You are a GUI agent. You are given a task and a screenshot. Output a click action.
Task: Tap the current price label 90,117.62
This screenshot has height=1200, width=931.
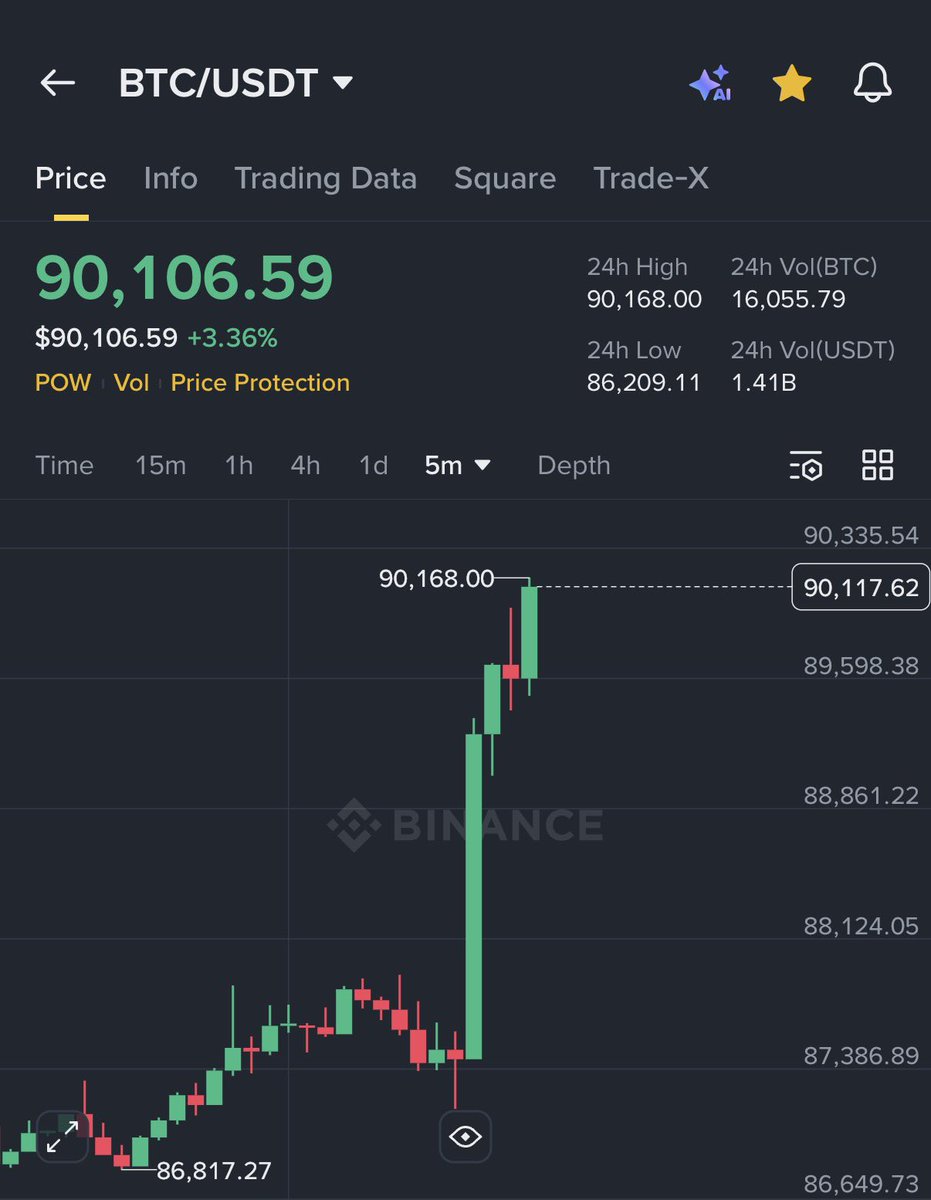[860, 587]
